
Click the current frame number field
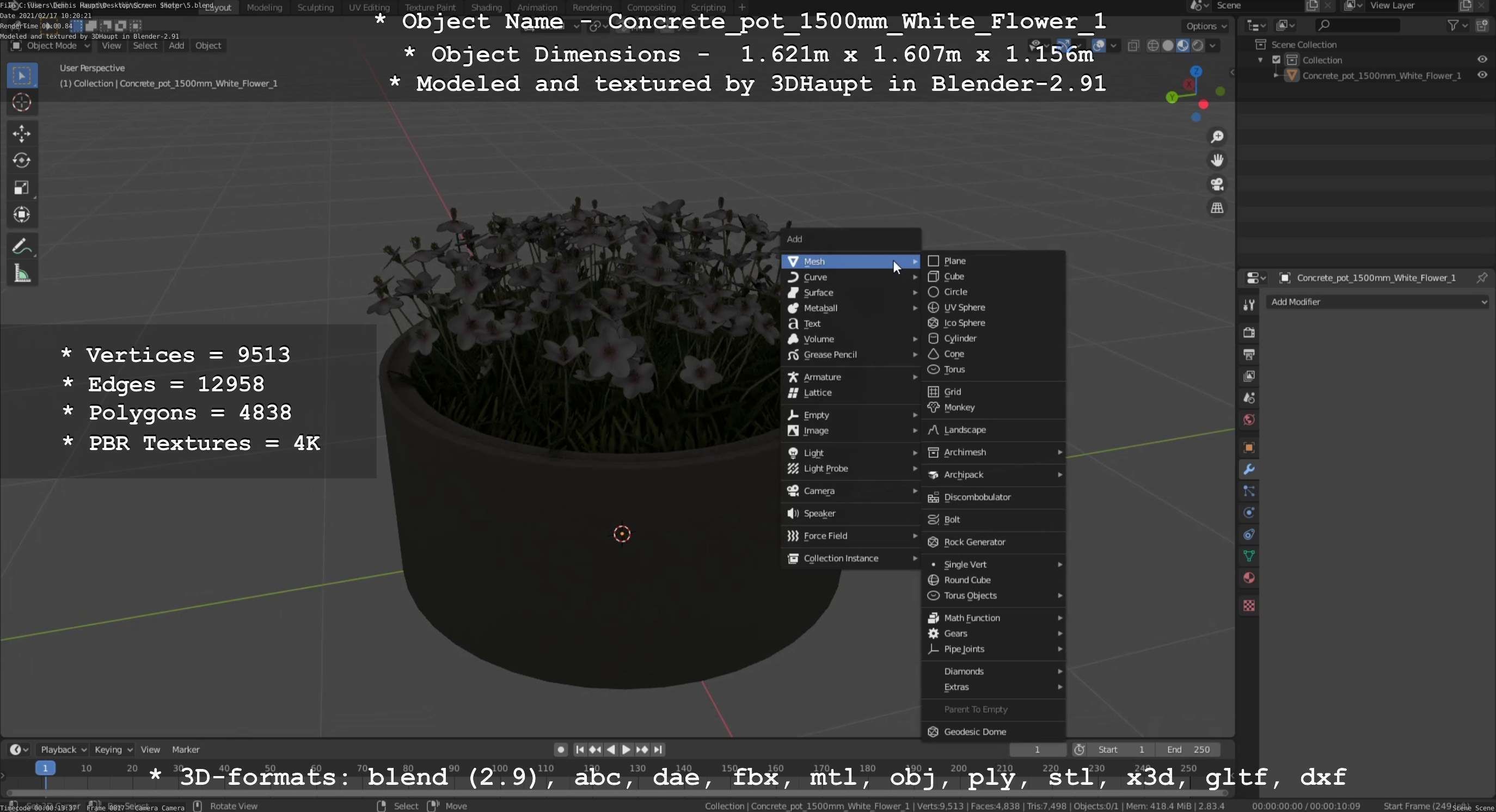[1037, 749]
